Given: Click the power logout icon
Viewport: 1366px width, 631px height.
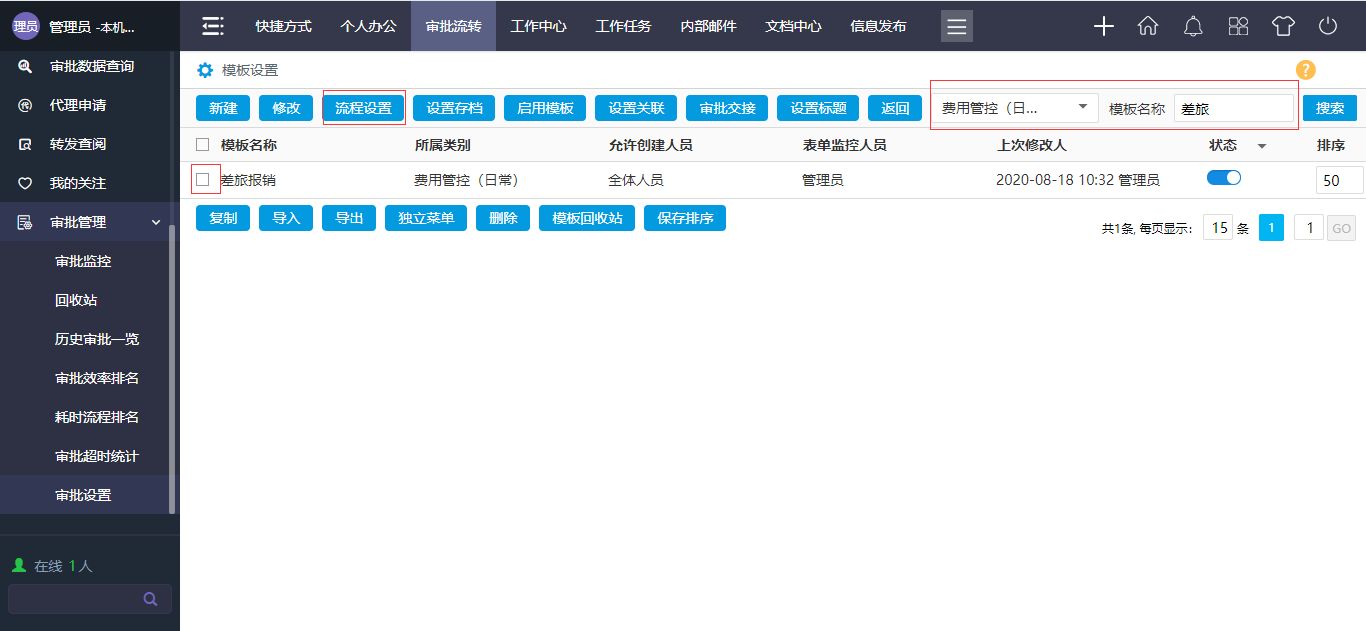Looking at the screenshot, I should [x=1328, y=26].
